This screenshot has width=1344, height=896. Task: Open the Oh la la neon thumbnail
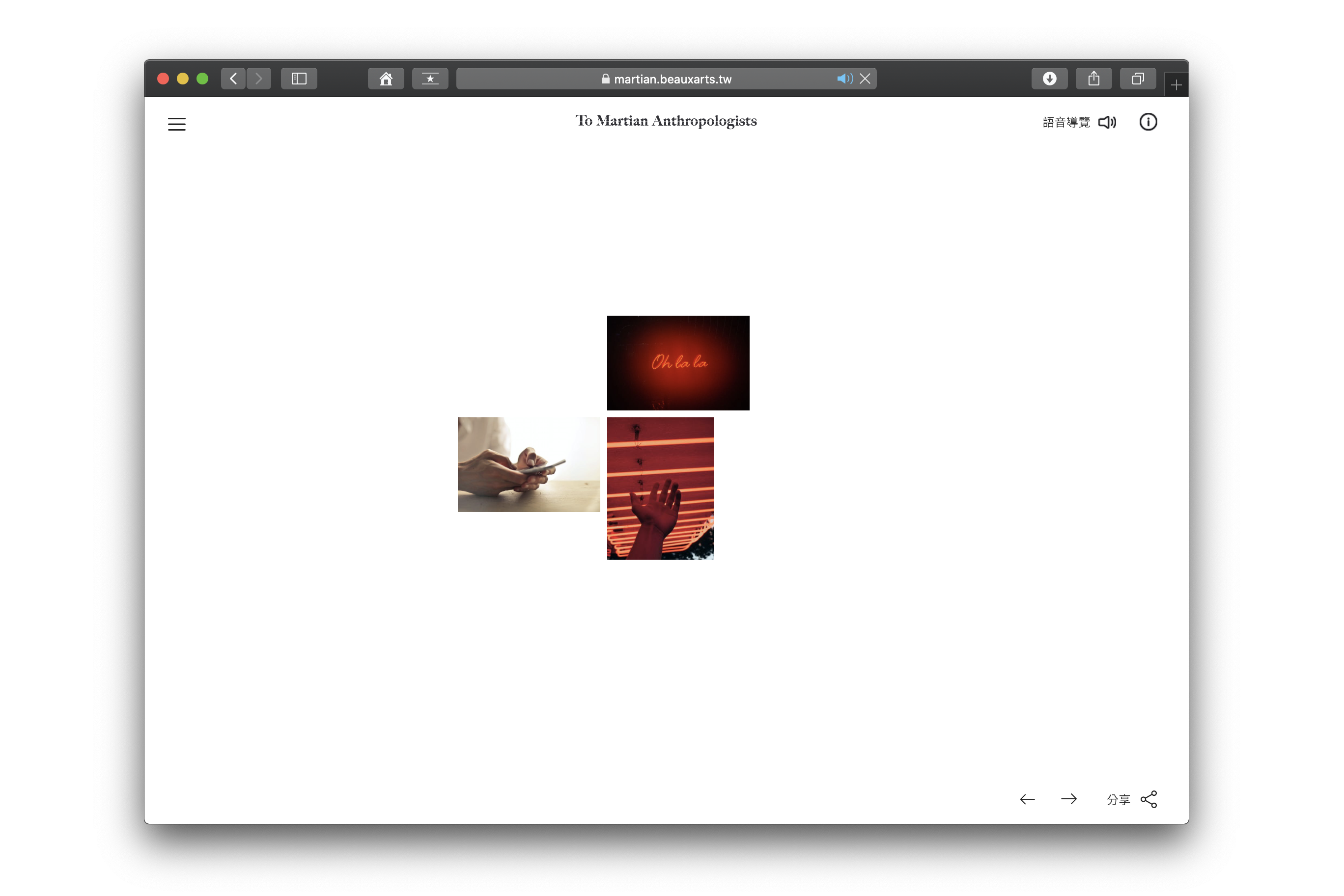[x=678, y=363]
